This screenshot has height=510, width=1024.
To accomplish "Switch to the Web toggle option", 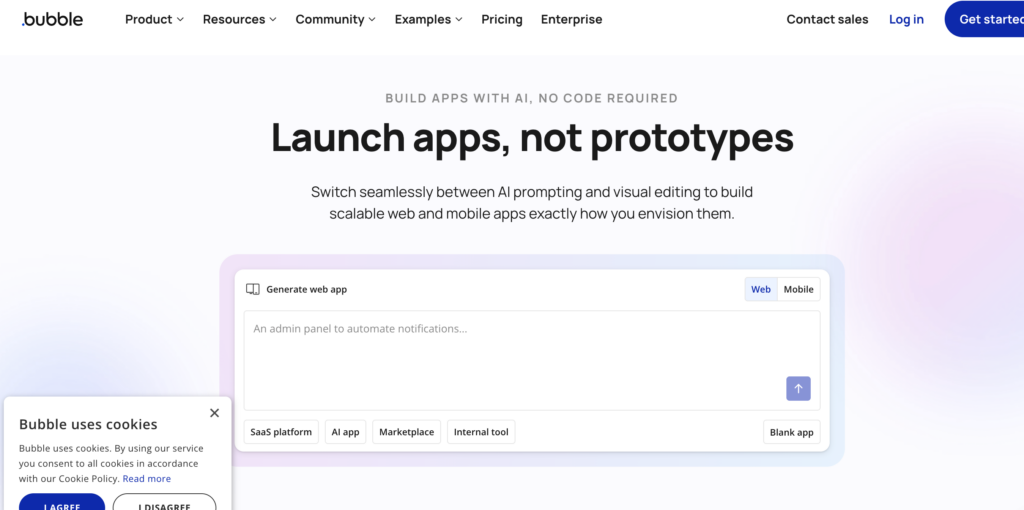I will [761, 289].
